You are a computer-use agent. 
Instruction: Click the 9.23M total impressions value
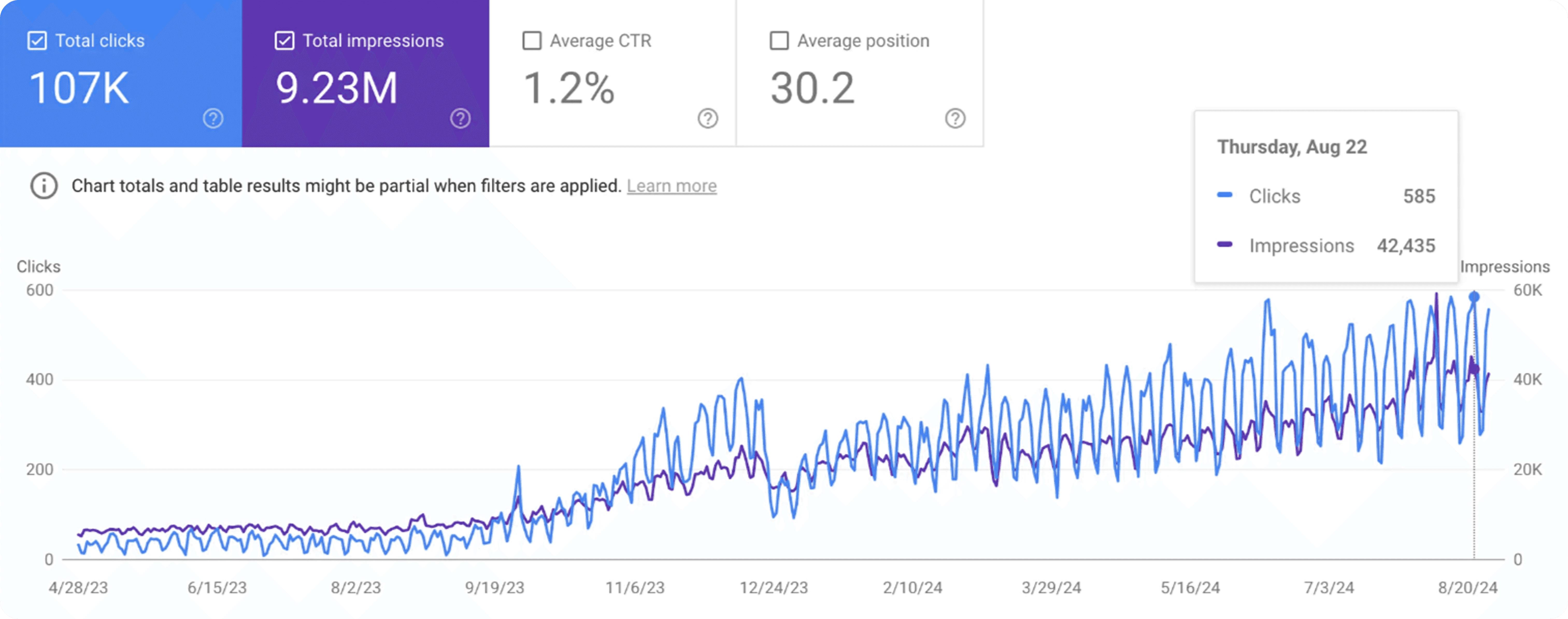point(337,88)
